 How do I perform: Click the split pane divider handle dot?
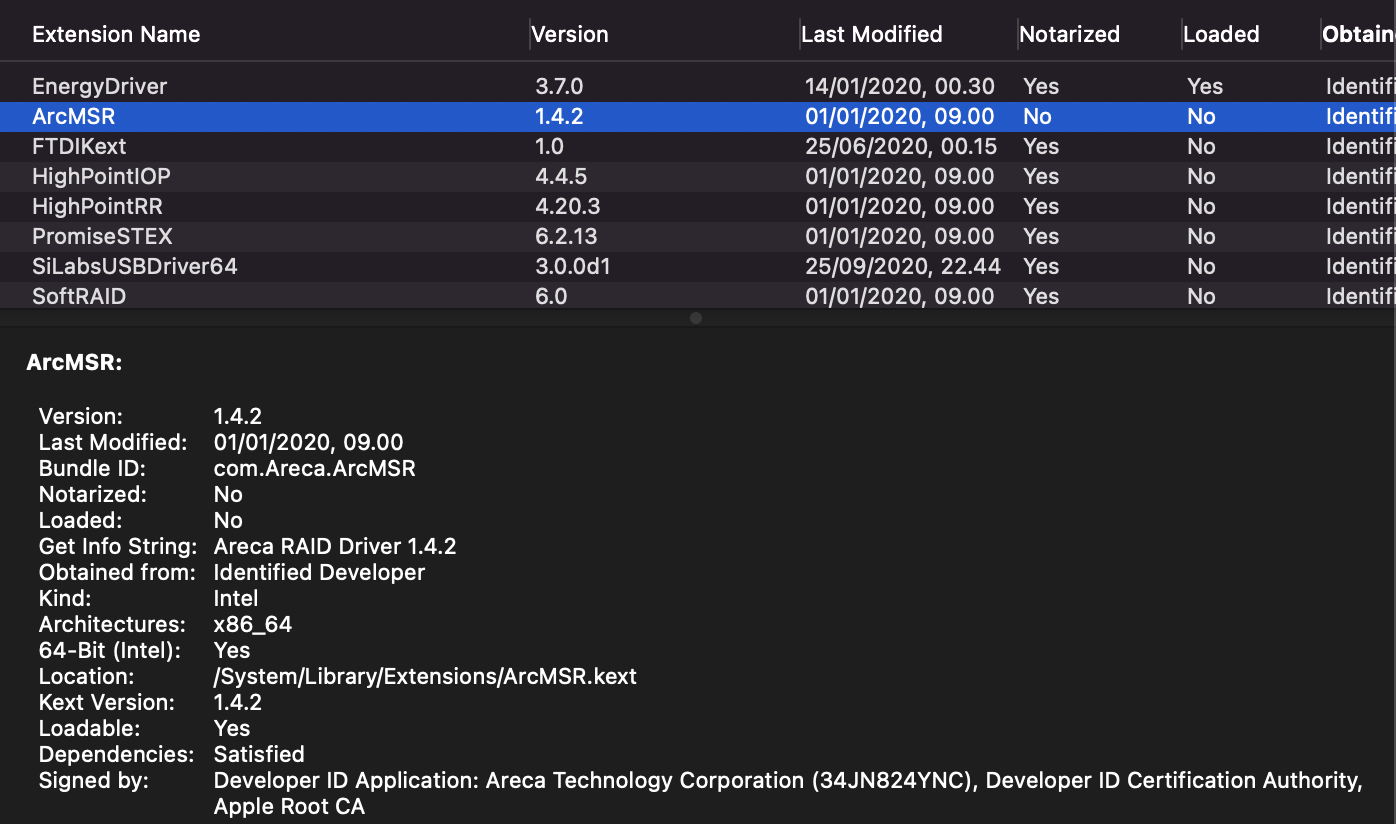[x=696, y=318]
